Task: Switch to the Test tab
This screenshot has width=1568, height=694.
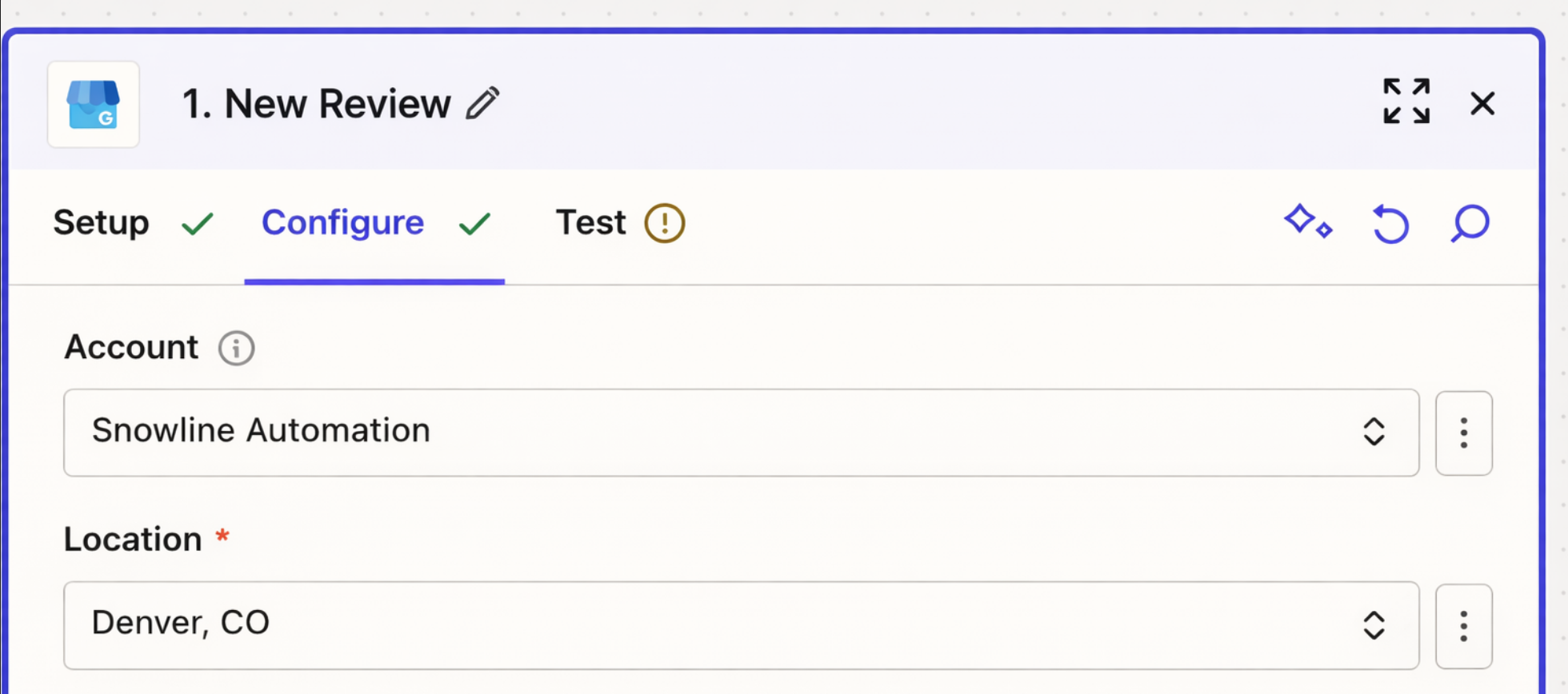Action: (591, 224)
